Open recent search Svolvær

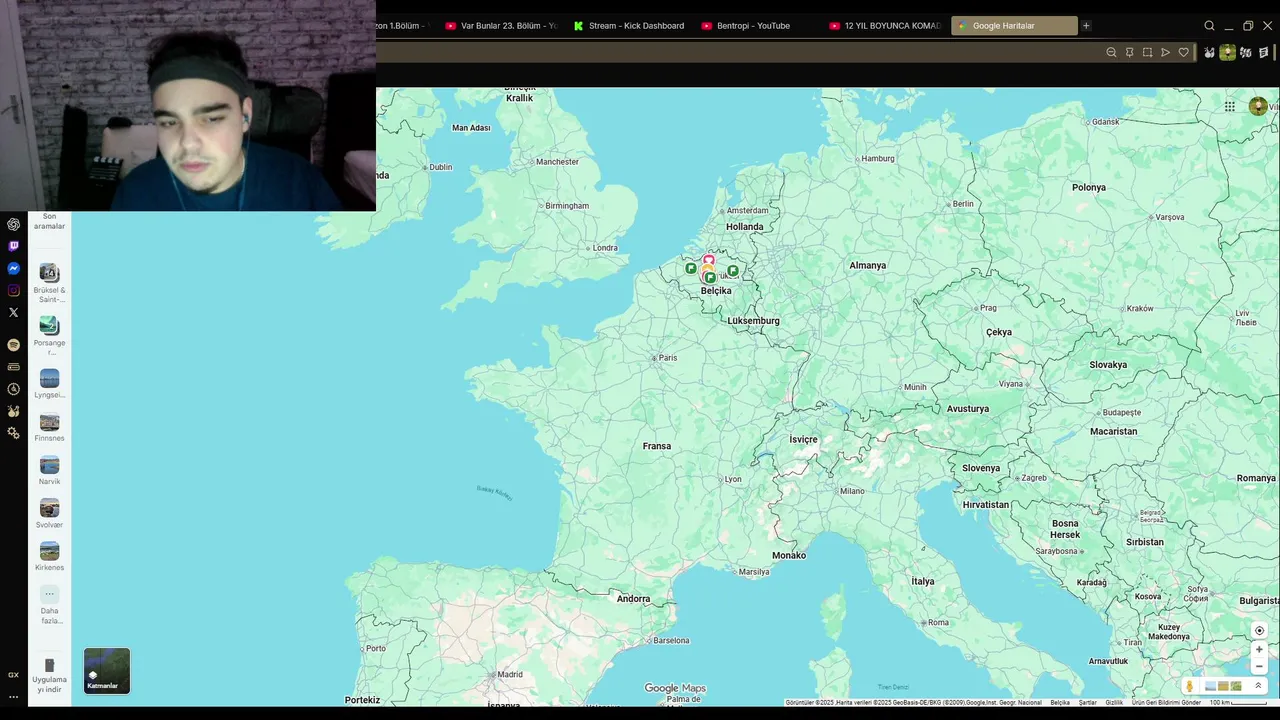coord(49,513)
